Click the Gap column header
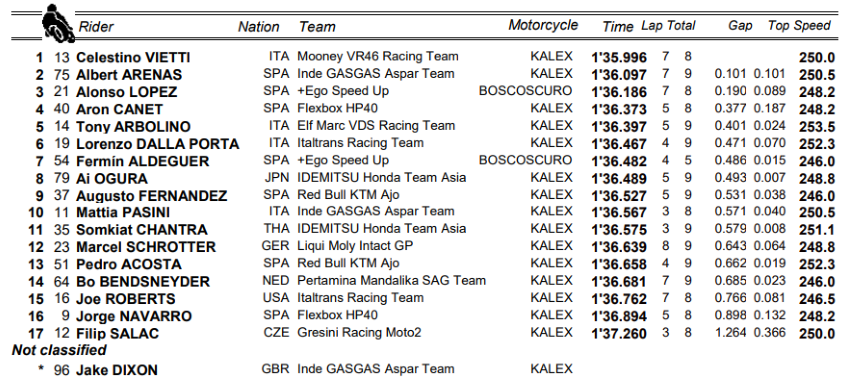 740,26
